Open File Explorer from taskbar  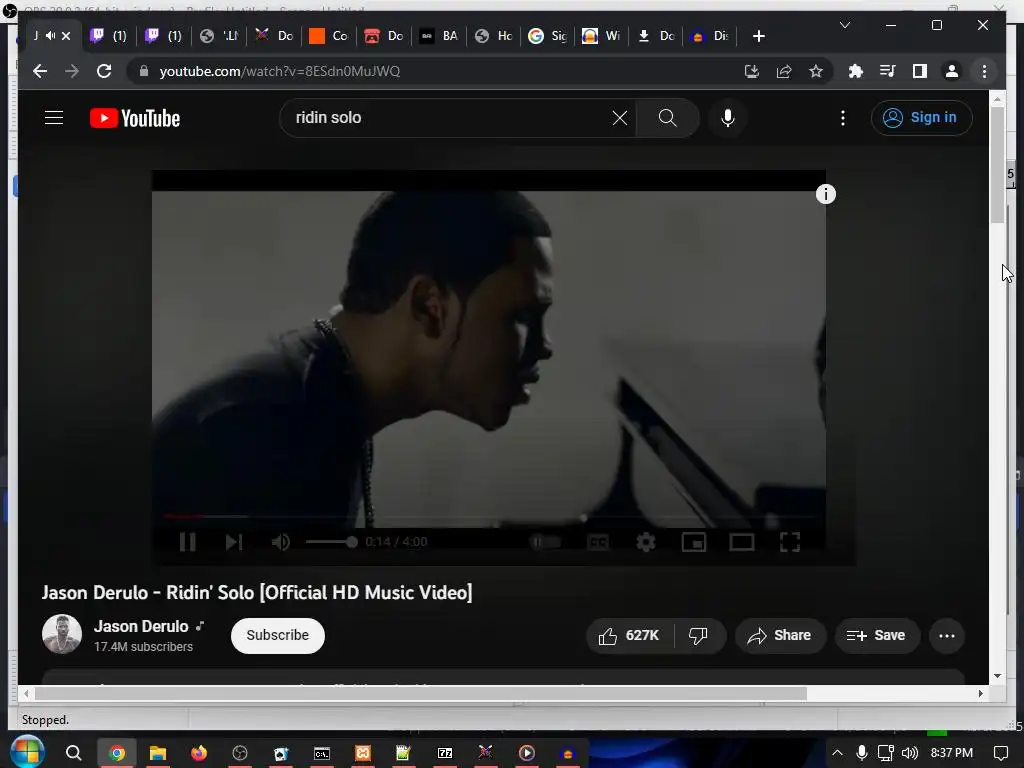[x=157, y=753]
